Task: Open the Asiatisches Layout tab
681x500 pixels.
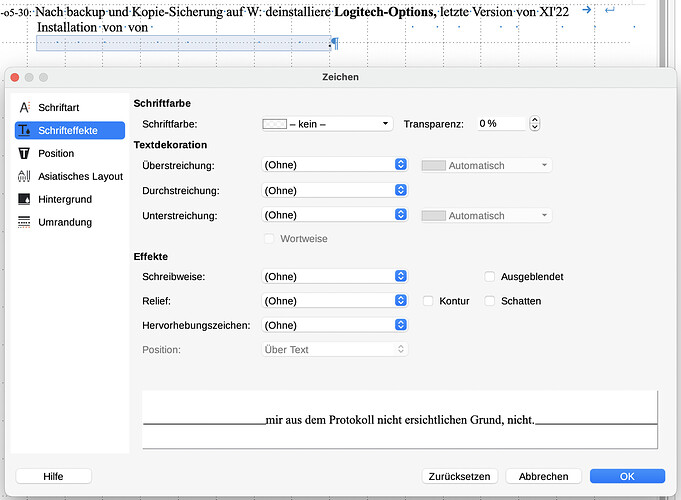Action: (80, 176)
